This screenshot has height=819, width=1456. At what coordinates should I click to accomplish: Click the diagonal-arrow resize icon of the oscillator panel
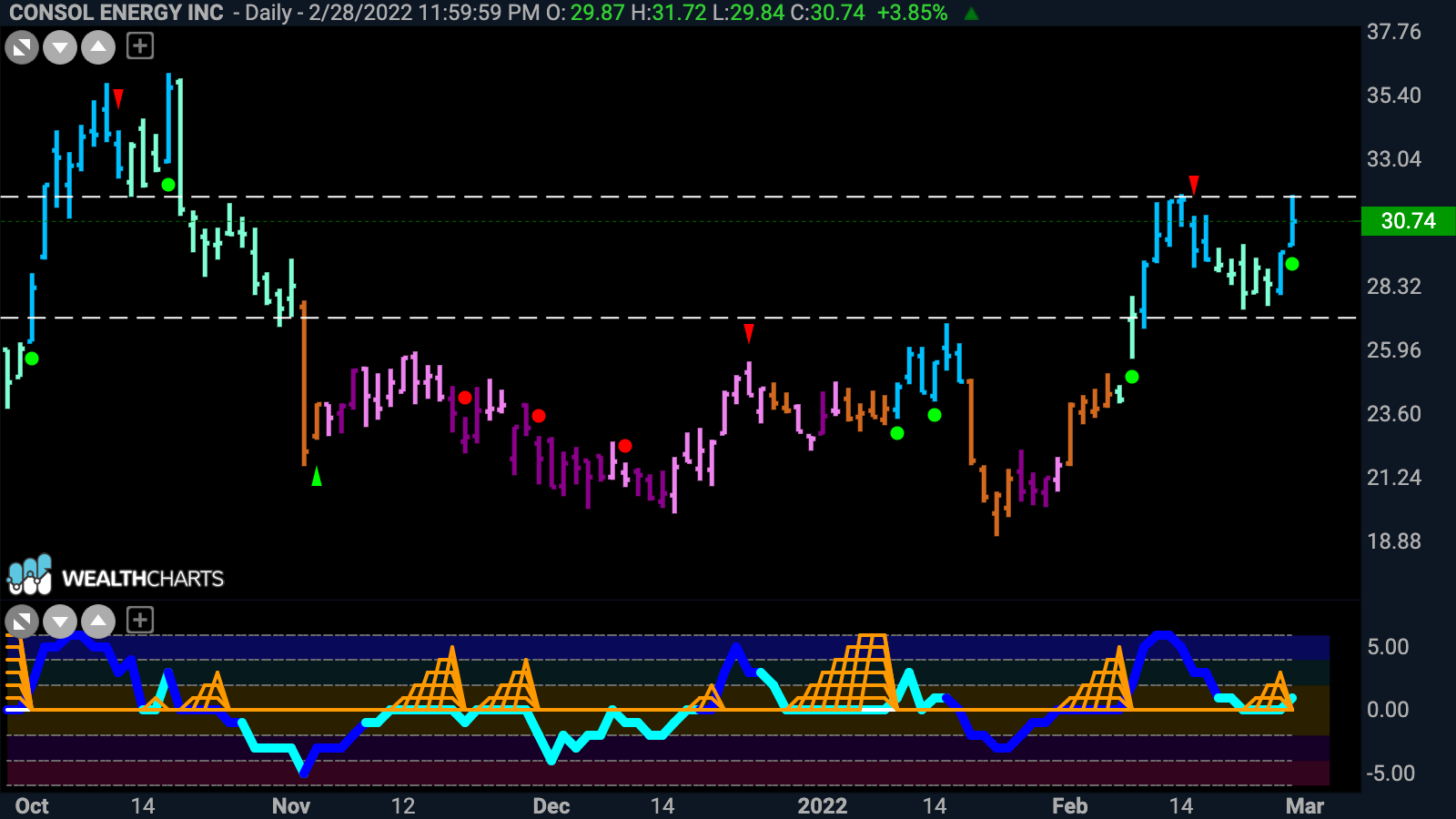(22, 622)
